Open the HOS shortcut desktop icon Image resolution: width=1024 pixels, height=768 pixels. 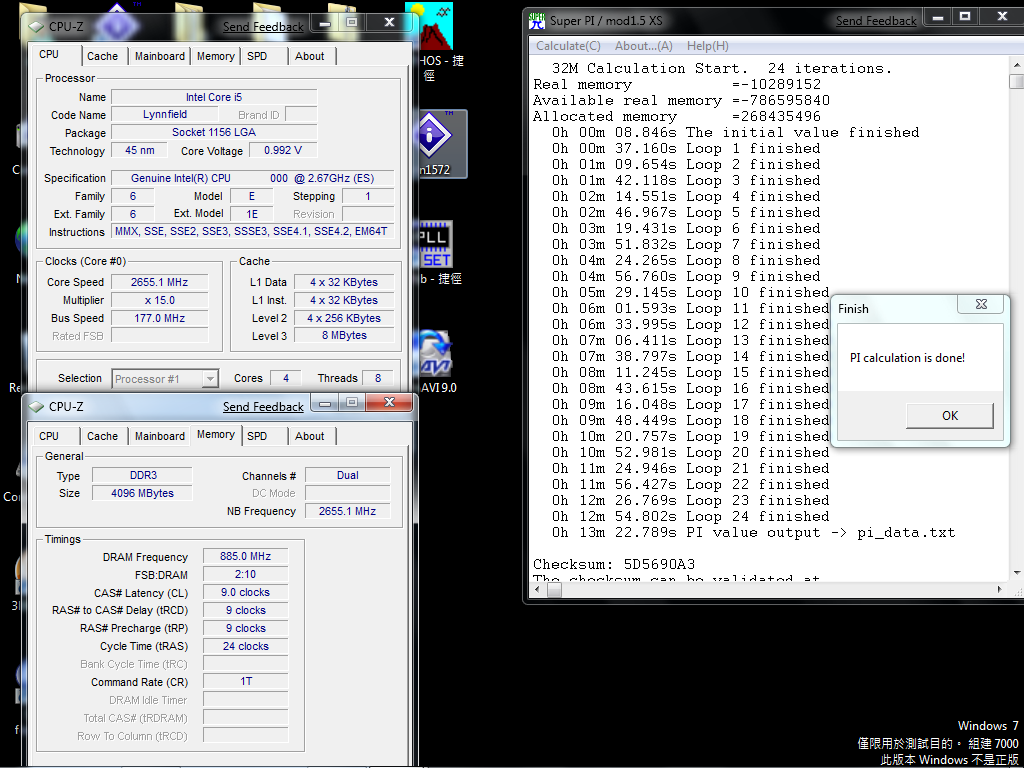(436, 40)
